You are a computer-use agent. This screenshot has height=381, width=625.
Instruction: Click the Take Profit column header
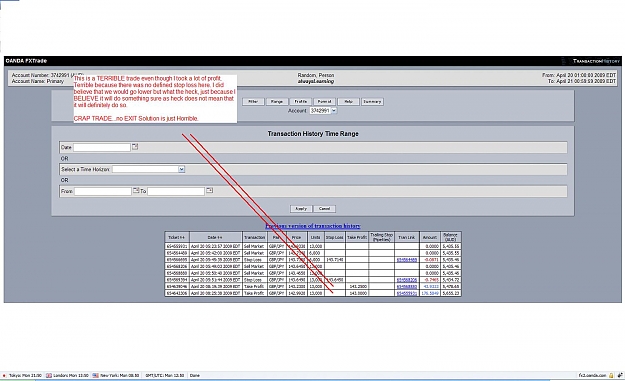pos(357,237)
